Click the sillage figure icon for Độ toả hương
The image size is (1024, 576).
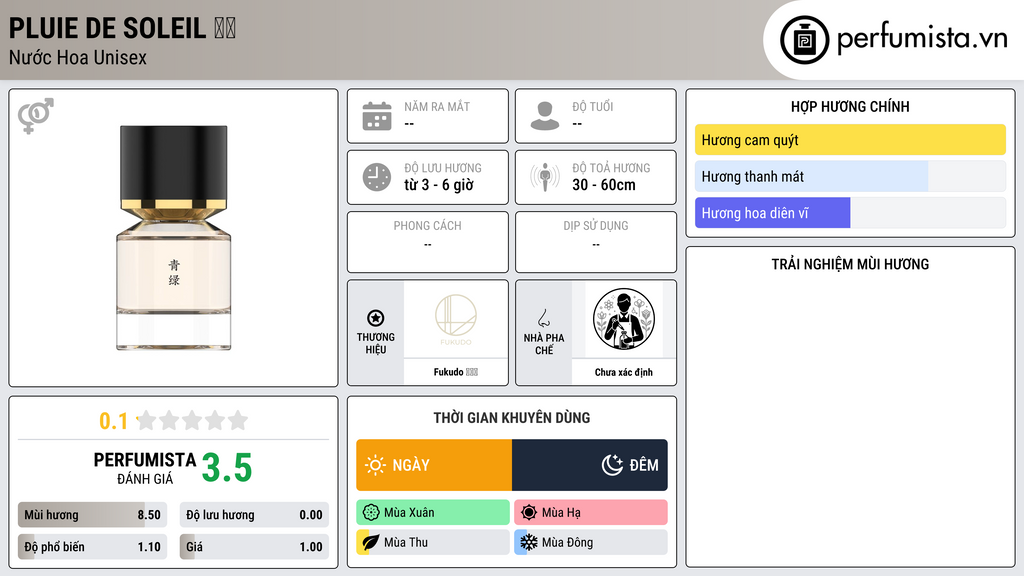(545, 177)
